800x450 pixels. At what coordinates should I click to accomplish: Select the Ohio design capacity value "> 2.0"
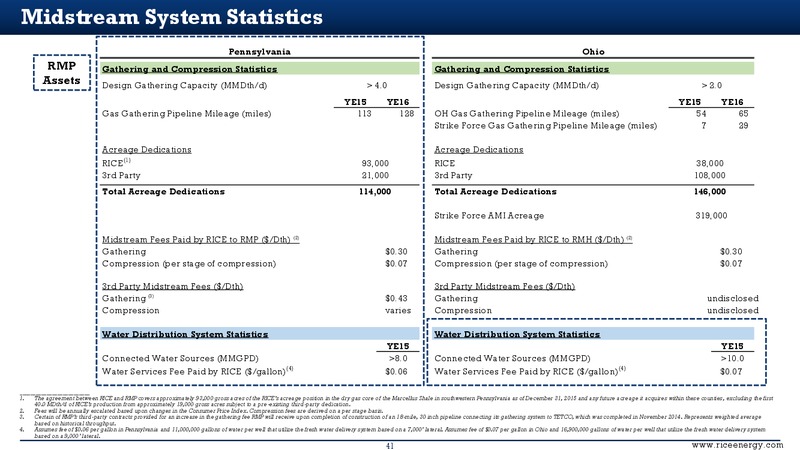pos(711,85)
